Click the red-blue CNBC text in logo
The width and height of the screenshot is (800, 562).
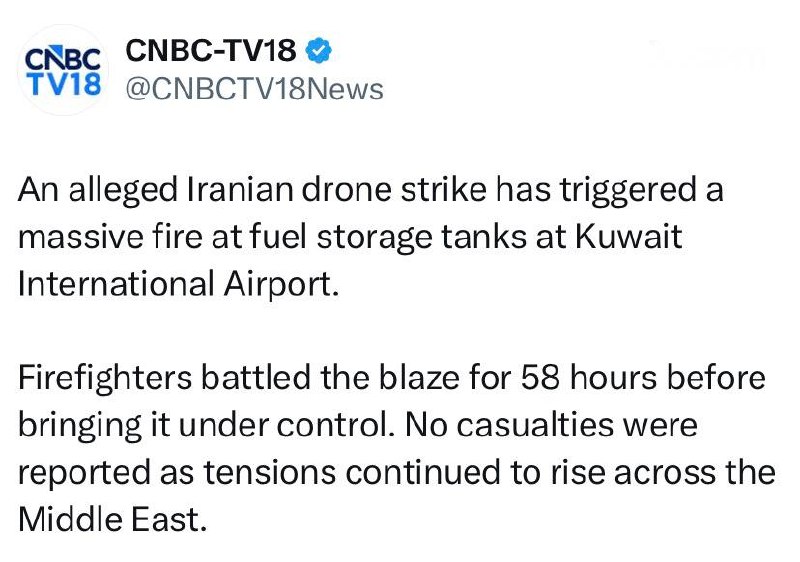point(61,55)
